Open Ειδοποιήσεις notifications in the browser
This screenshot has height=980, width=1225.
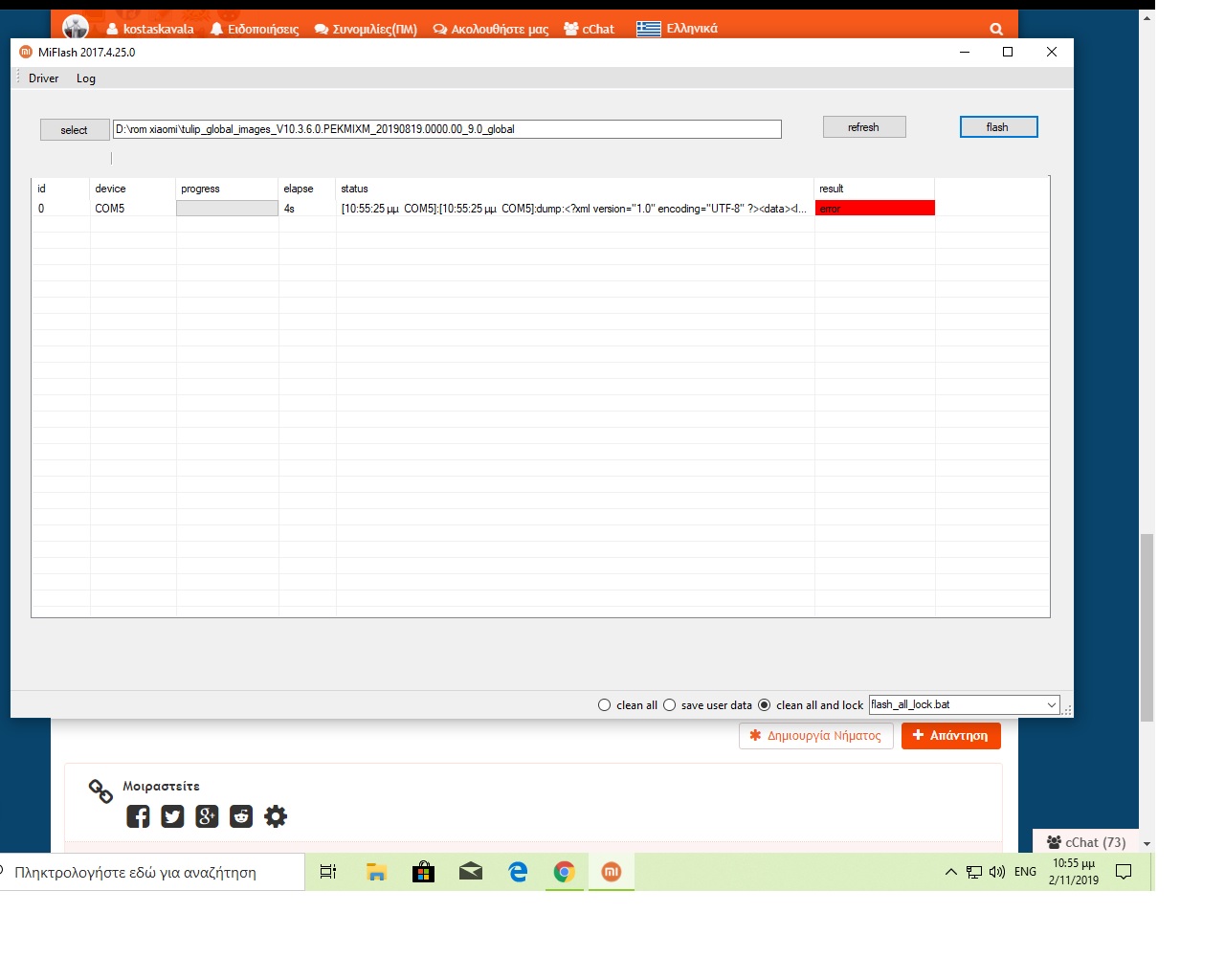[255, 29]
